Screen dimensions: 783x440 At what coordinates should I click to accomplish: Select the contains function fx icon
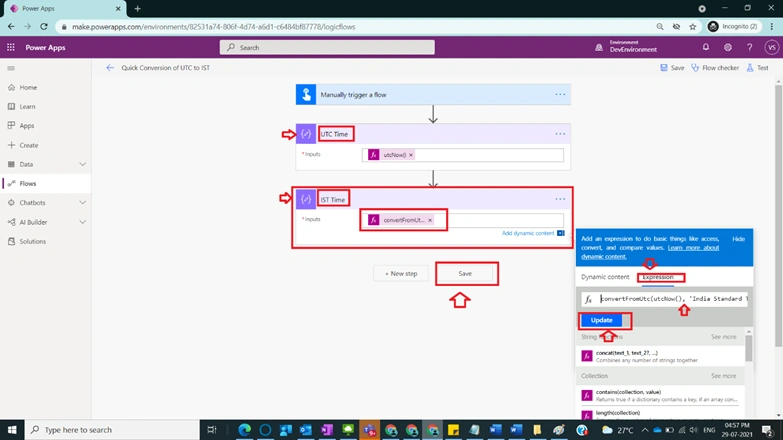coord(587,396)
